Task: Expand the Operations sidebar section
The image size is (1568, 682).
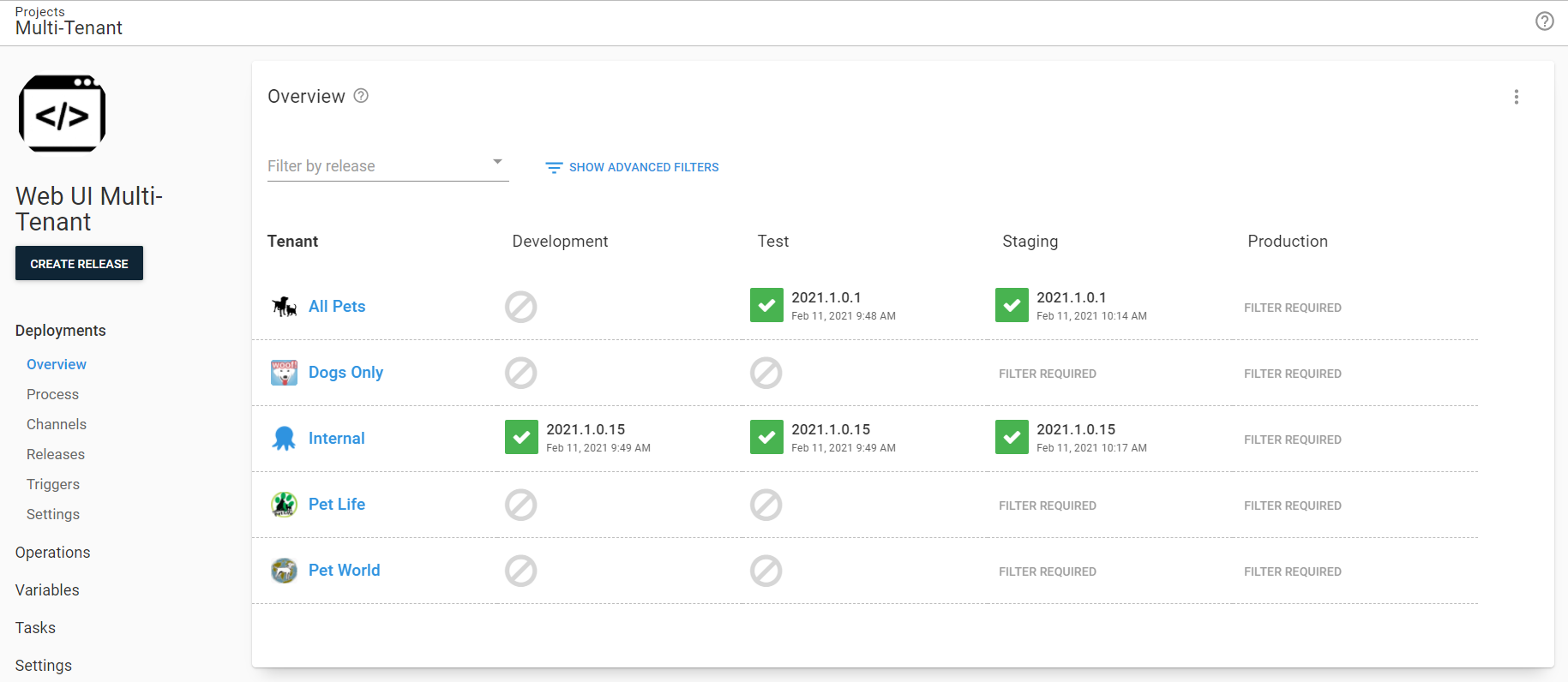Action: 52,553
